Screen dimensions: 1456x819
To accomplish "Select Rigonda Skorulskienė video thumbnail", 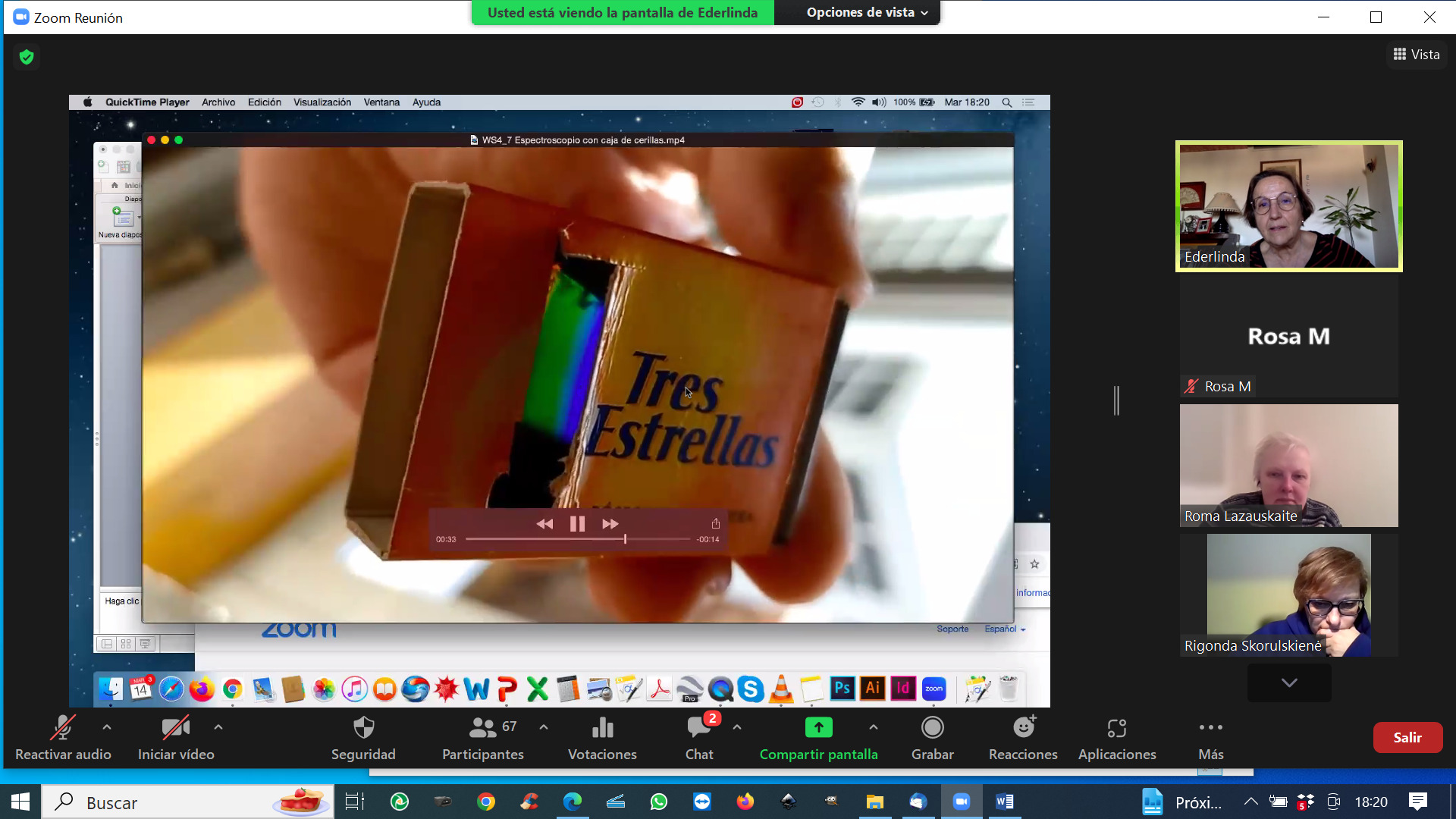I will click(x=1289, y=595).
